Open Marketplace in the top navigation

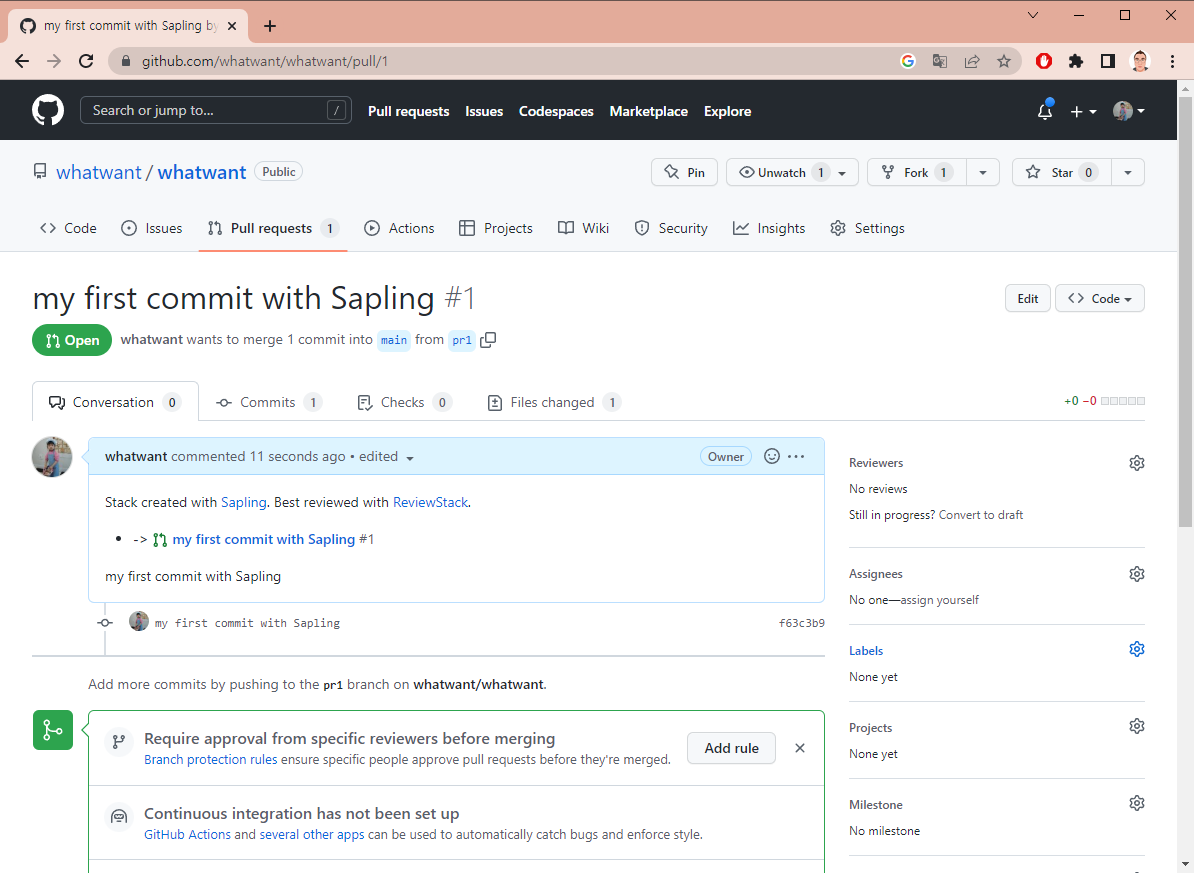[x=648, y=111]
